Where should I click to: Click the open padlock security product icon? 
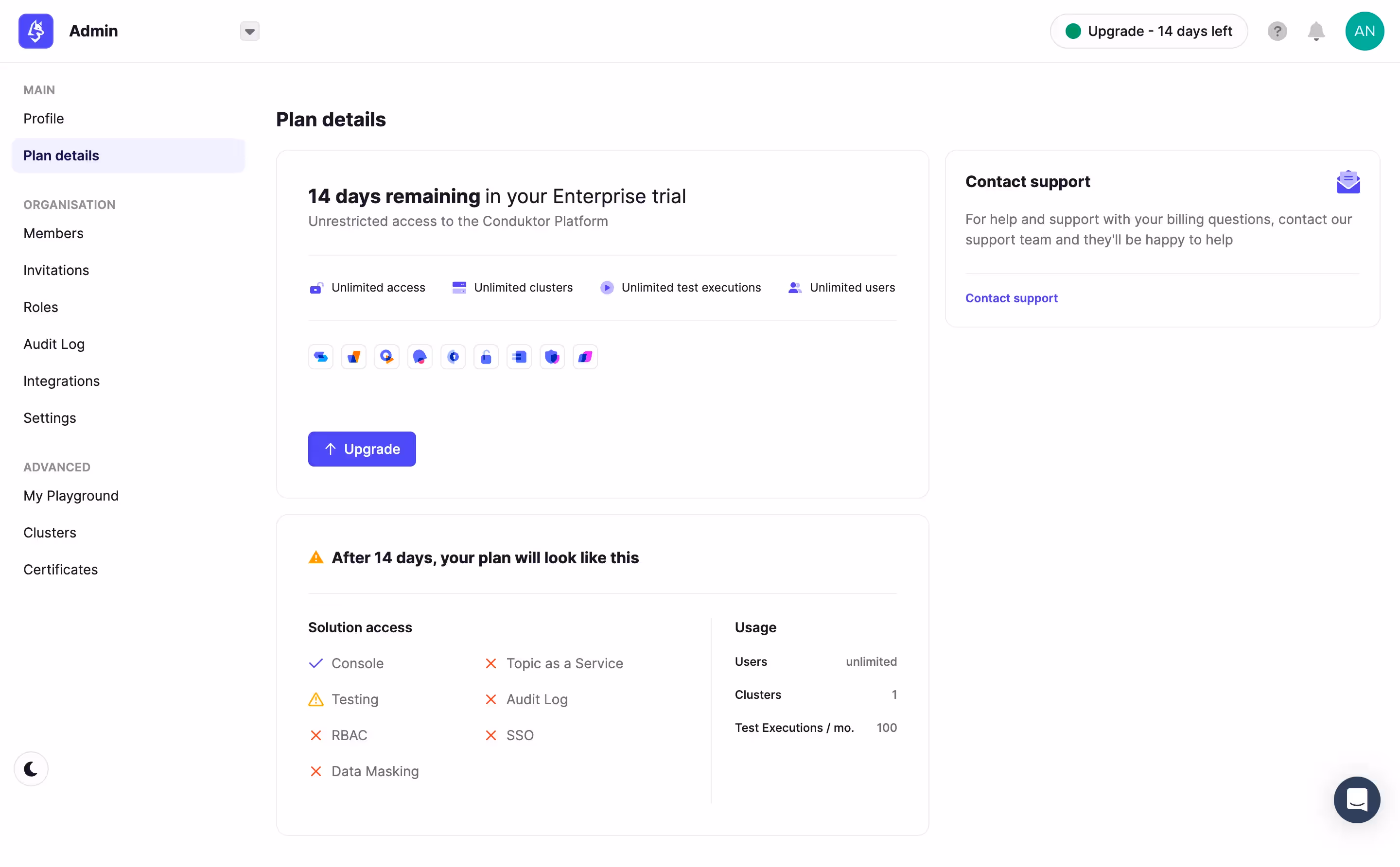(x=486, y=356)
